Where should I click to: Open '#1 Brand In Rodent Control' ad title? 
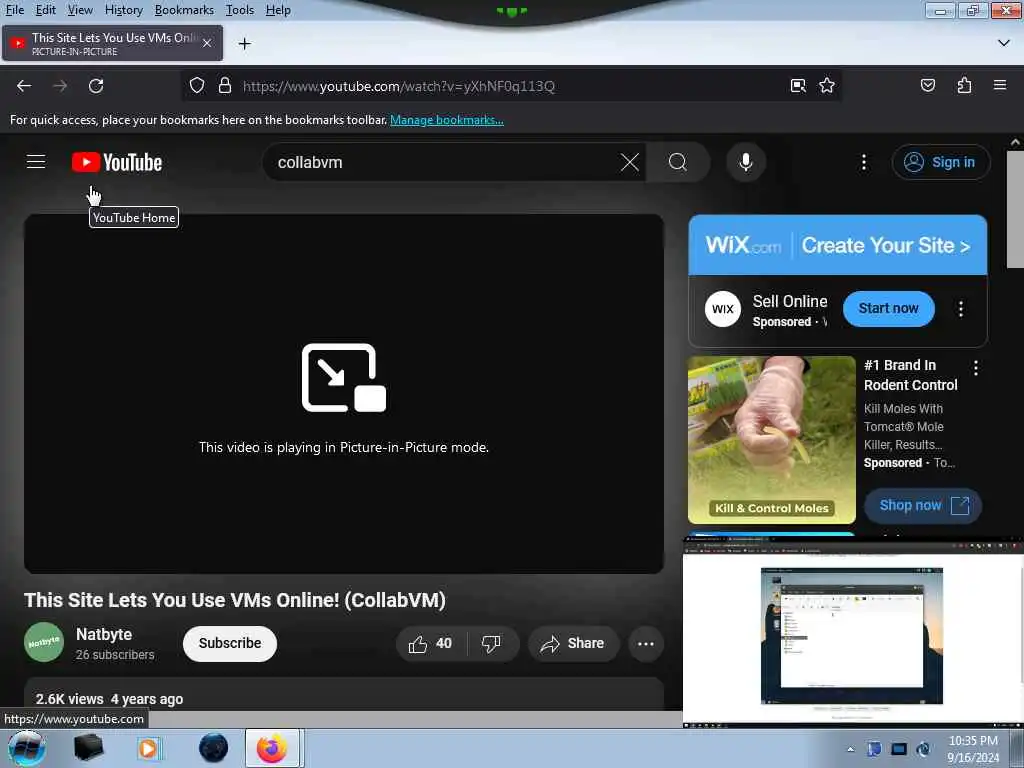click(910, 375)
